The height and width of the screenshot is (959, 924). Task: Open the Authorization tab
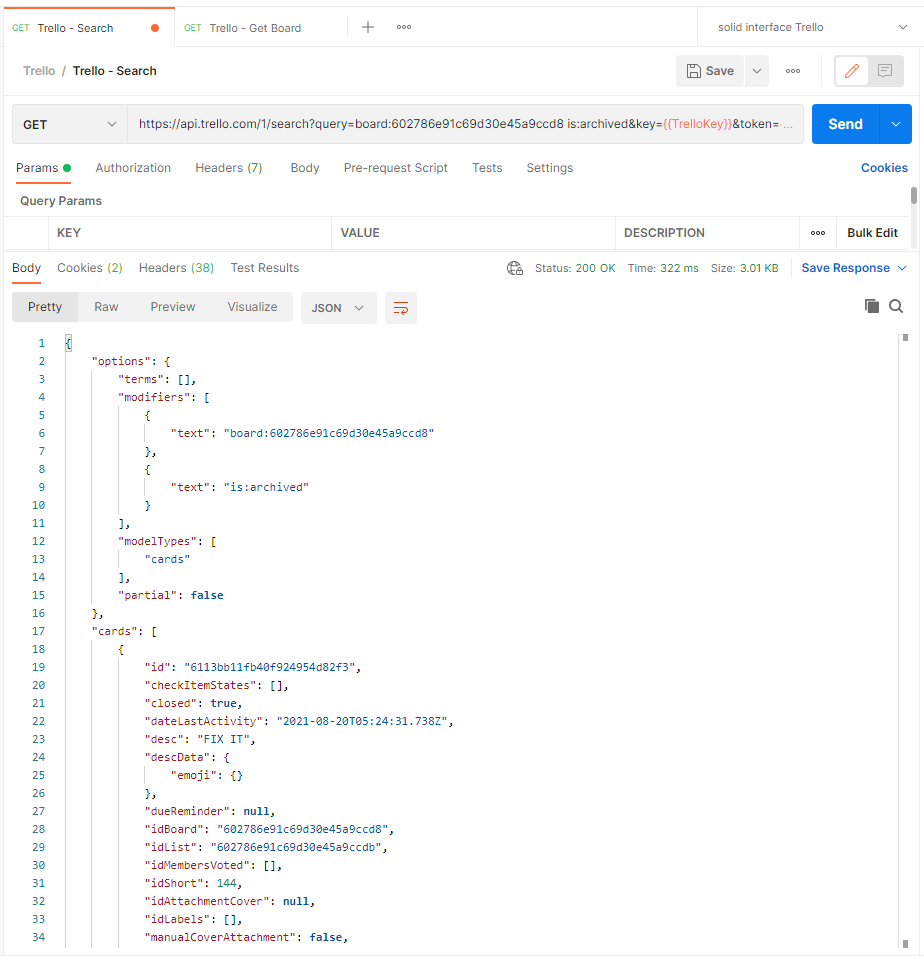(x=133, y=168)
